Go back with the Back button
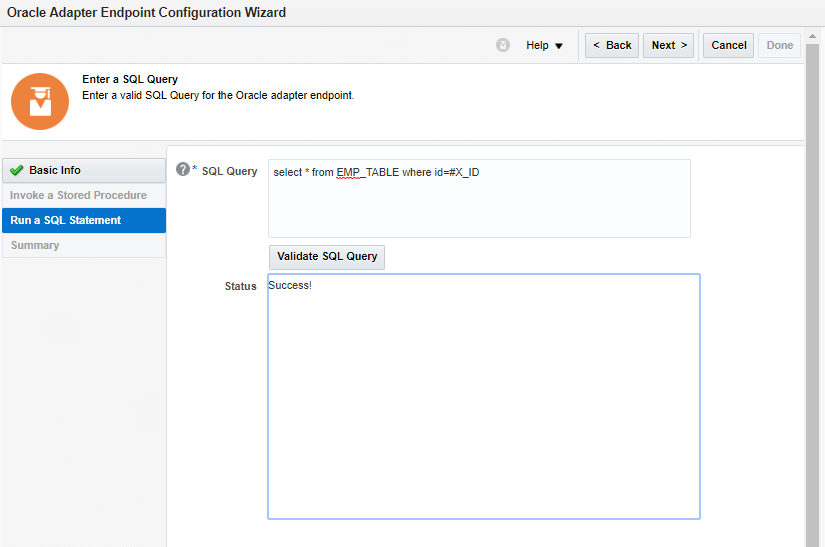 coord(612,45)
